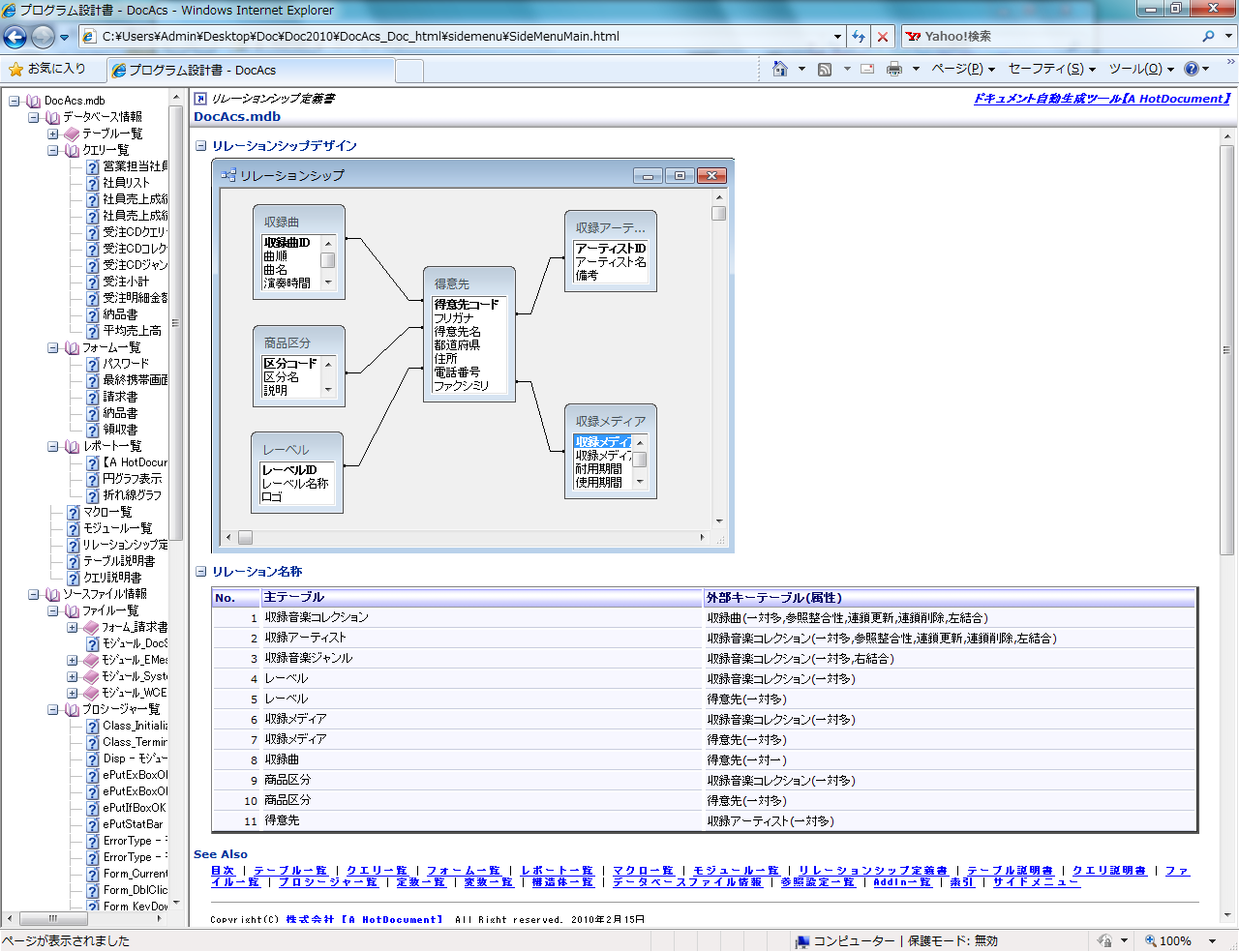This screenshot has height=952, width=1239.
Task: Open the 社員リスト query item
Action: (127, 183)
